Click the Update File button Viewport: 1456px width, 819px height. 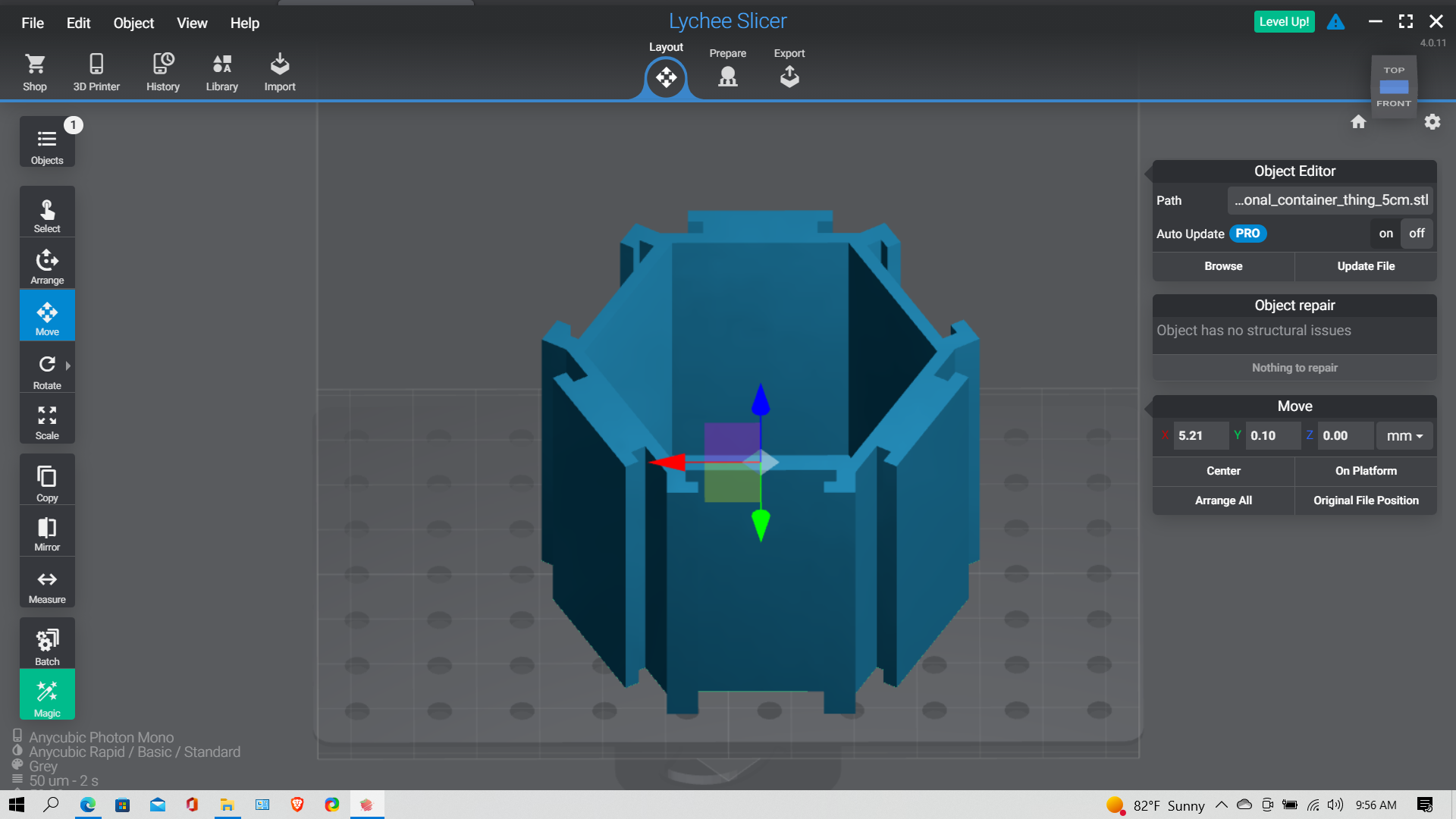1366,266
